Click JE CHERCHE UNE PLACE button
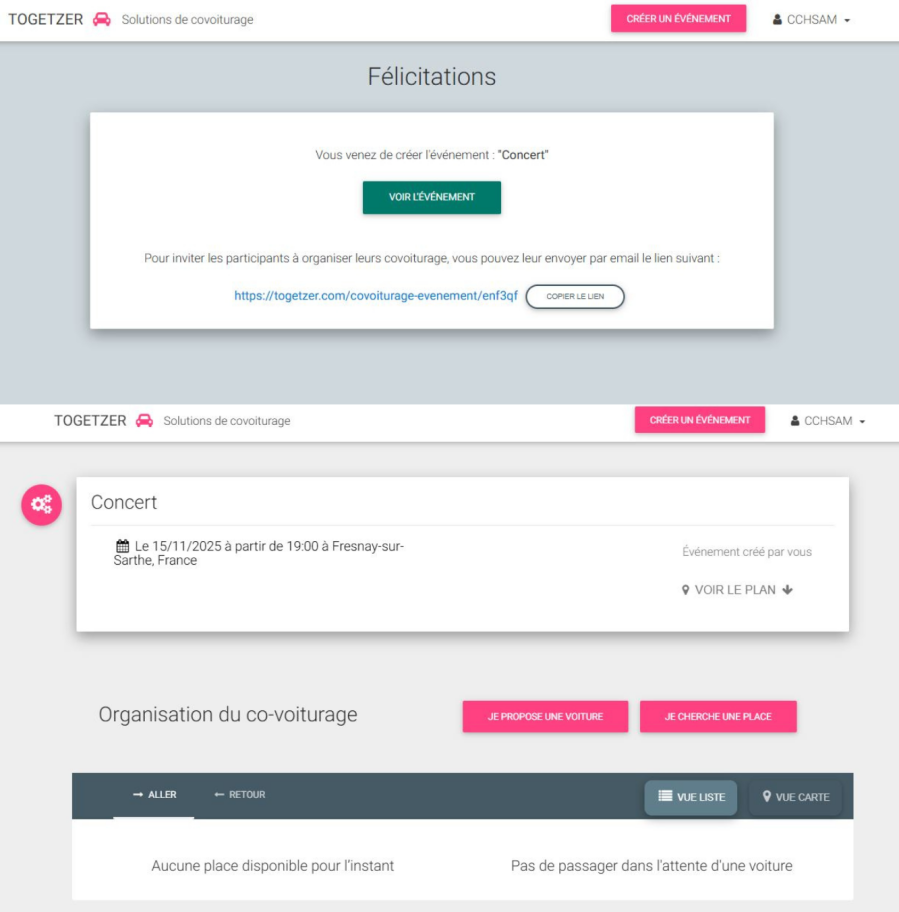Screen dimensions: 899x912 (718, 716)
